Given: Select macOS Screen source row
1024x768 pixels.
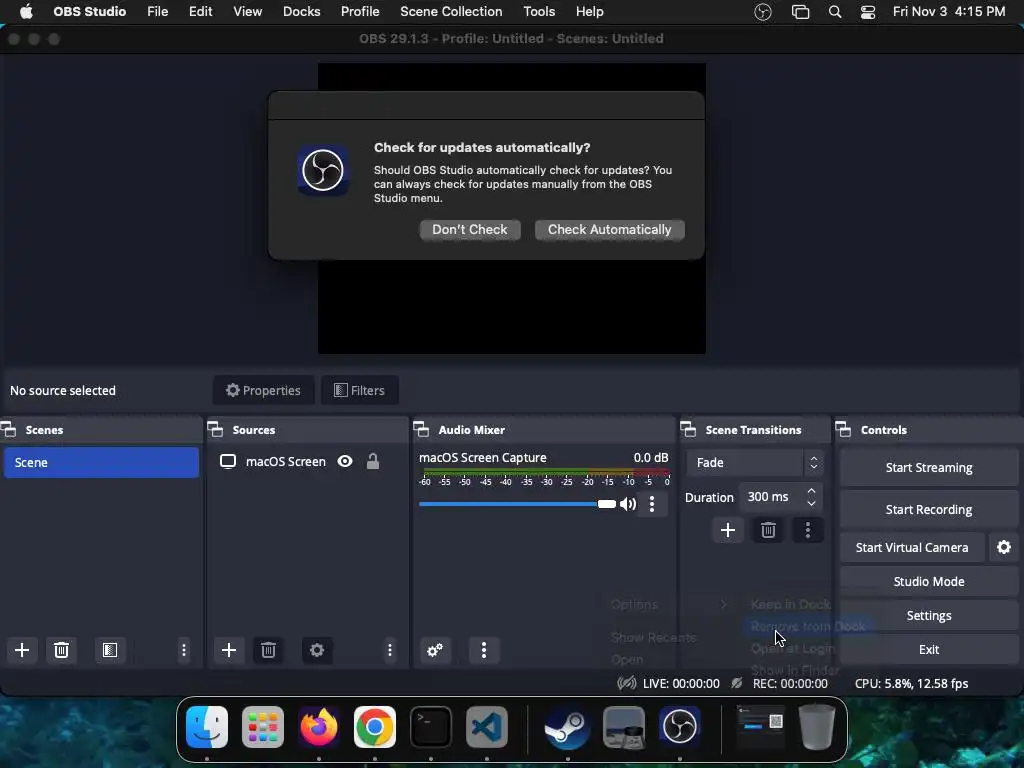Looking at the screenshot, I should [308, 462].
